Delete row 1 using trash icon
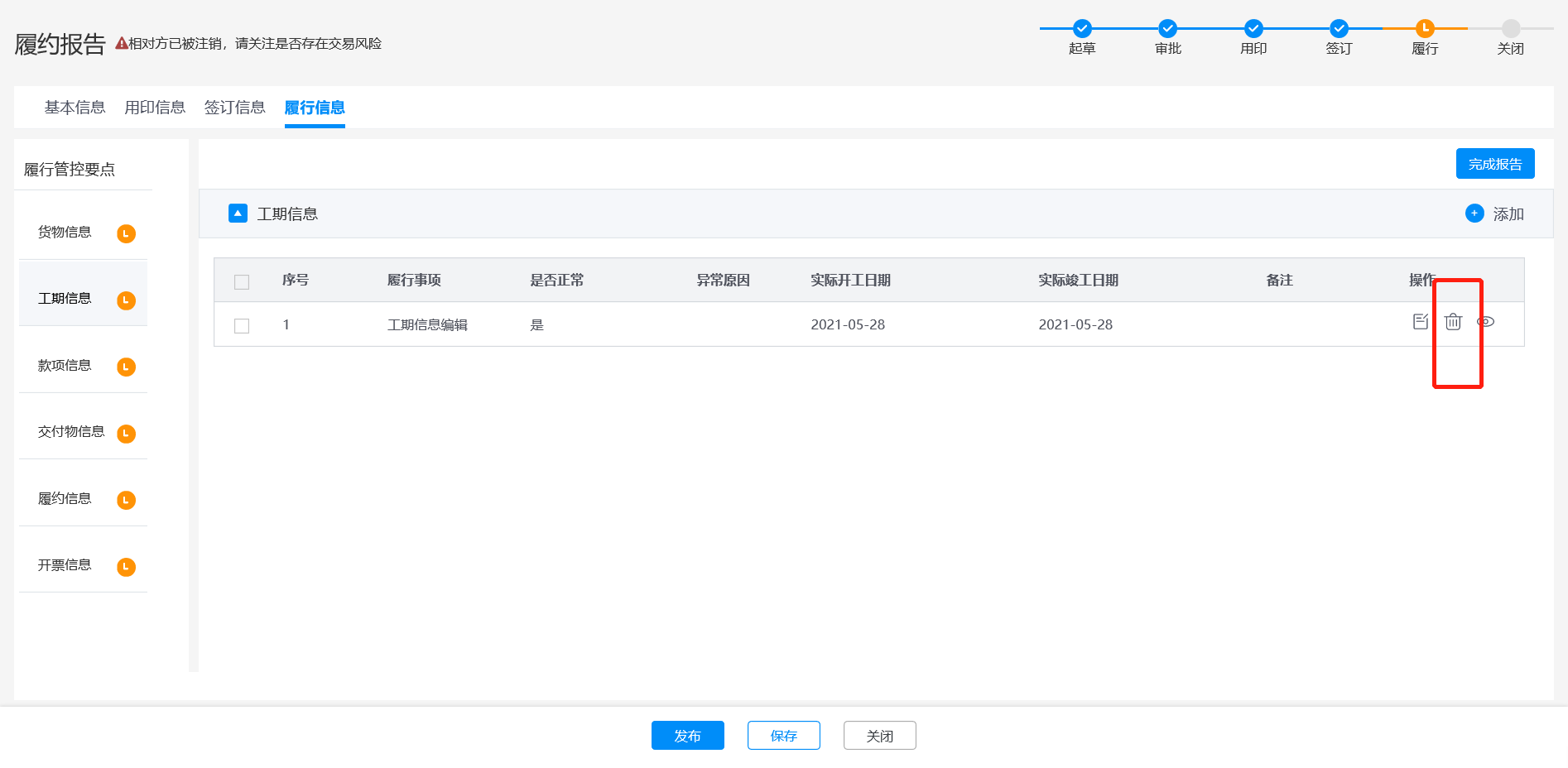 [1453, 322]
